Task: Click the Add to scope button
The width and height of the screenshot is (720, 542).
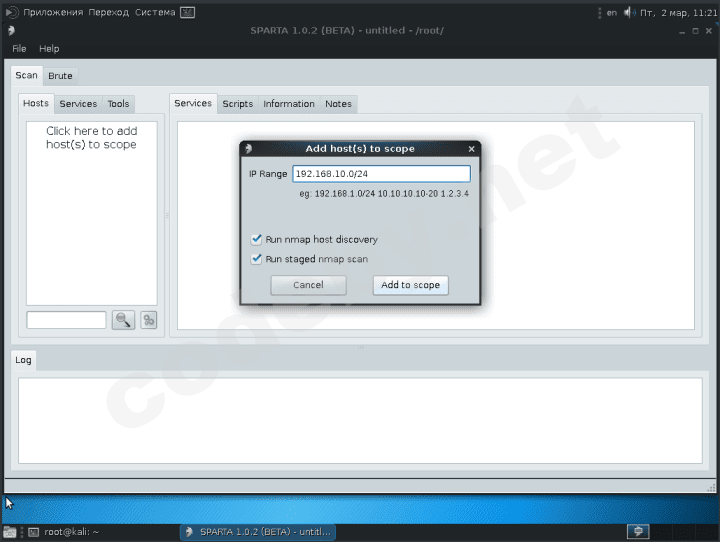Action: click(x=411, y=285)
